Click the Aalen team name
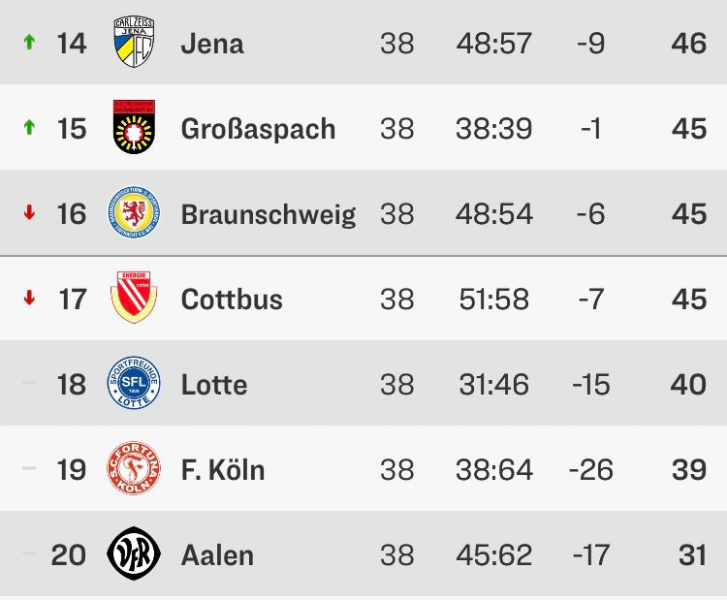Image resolution: width=727 pixels, height=600 pixels. (x=217, y=555)
